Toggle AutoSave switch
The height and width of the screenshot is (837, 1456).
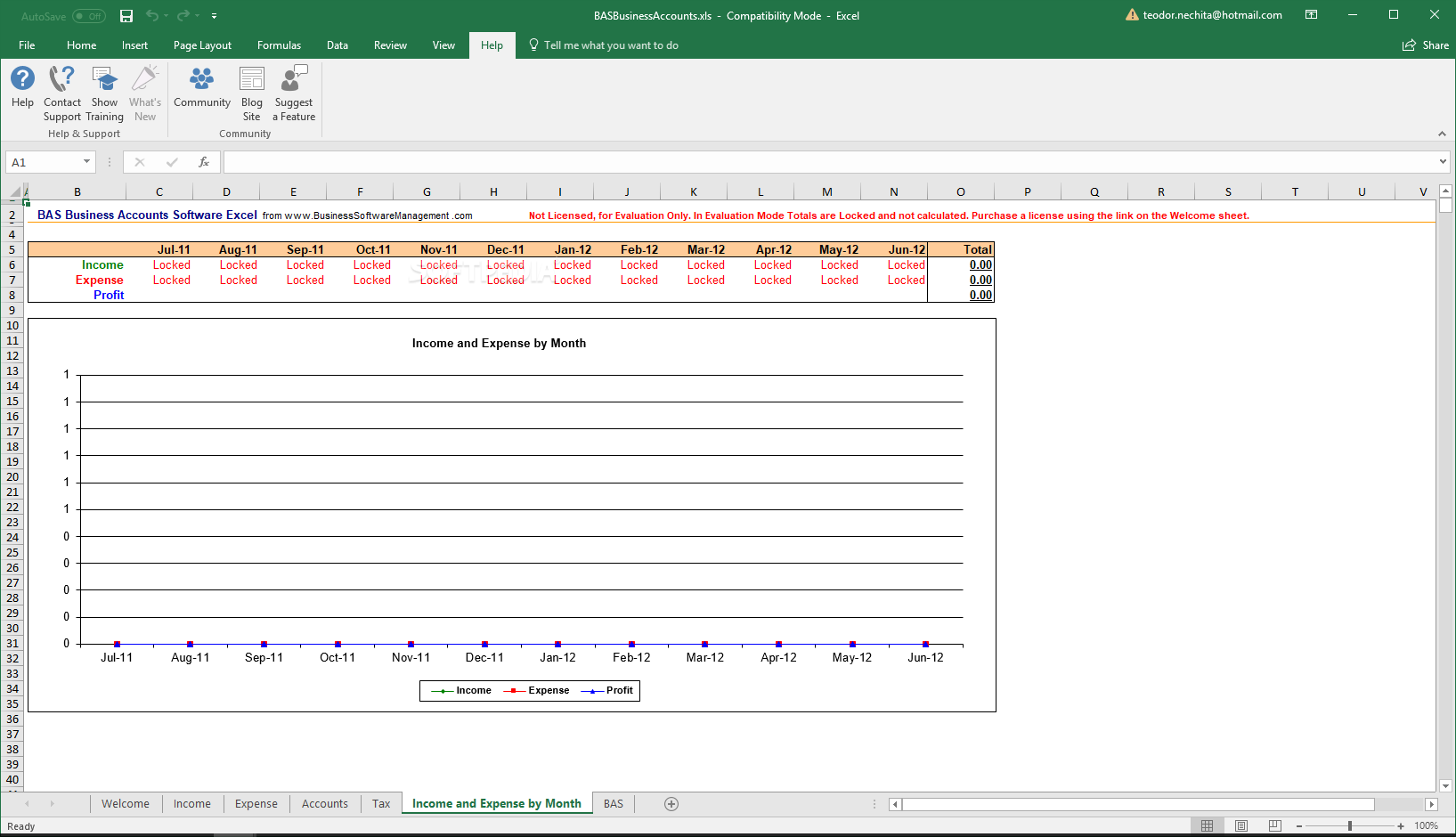tap(89, 16)
